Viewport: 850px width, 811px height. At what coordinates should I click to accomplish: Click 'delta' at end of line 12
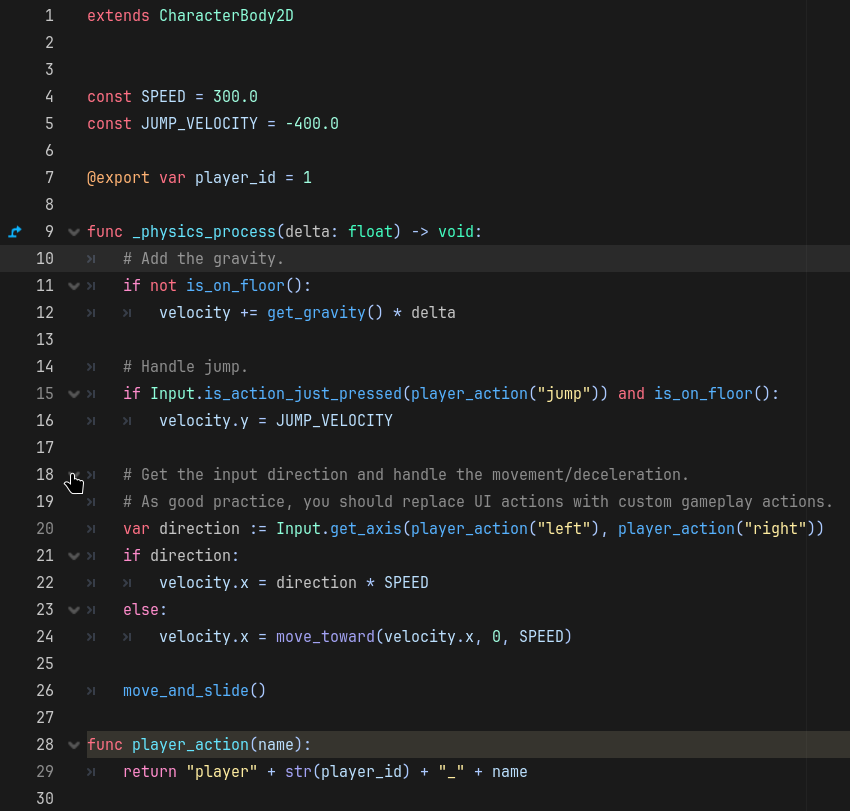[x=433, y=313]
